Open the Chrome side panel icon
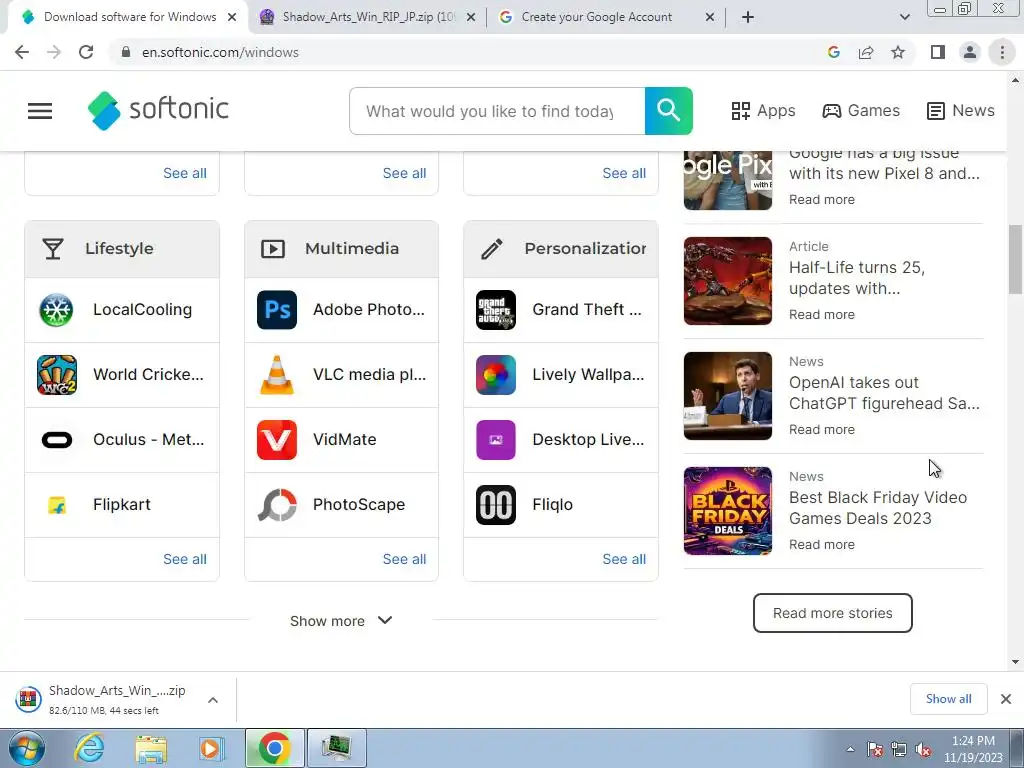This screenshot has width=1024, height=768. pyautogui.click(x=938, y=52)
